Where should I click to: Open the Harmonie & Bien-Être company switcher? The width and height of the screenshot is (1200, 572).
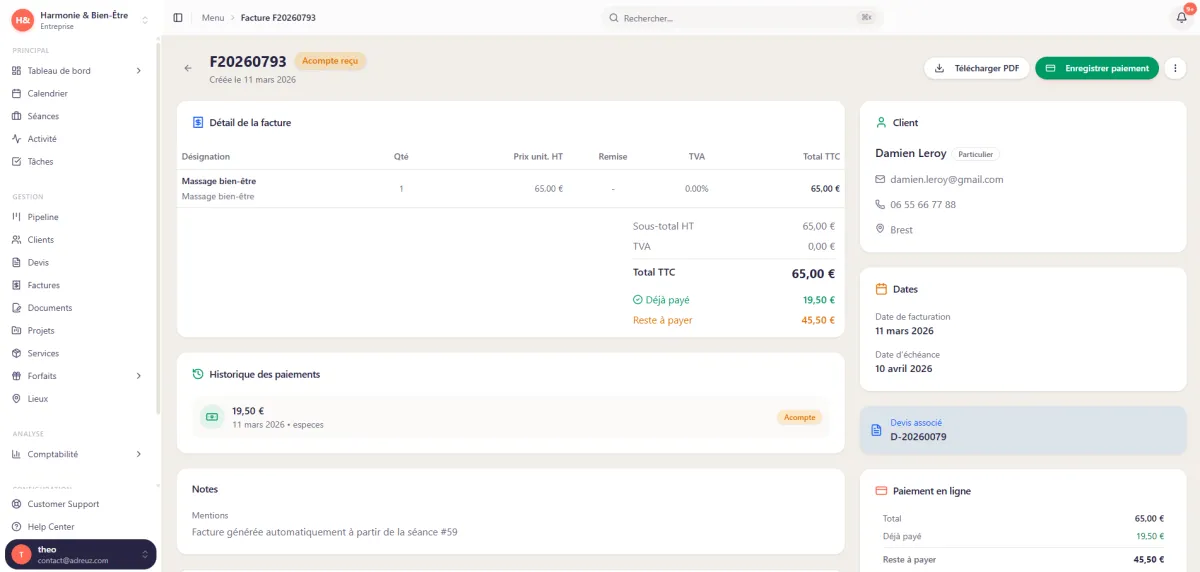(x=80, y=20)
